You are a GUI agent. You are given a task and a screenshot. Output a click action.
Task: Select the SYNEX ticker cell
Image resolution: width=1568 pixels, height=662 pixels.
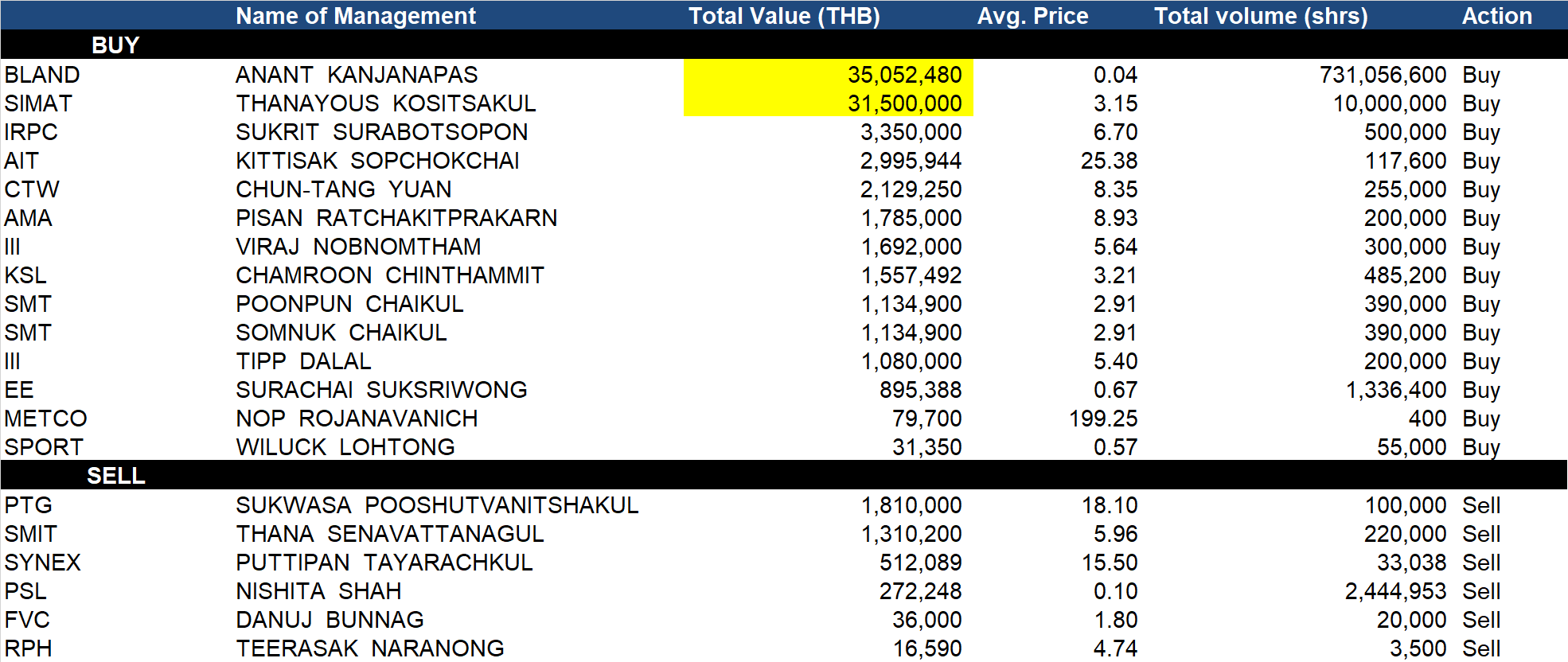click(42, 563)
